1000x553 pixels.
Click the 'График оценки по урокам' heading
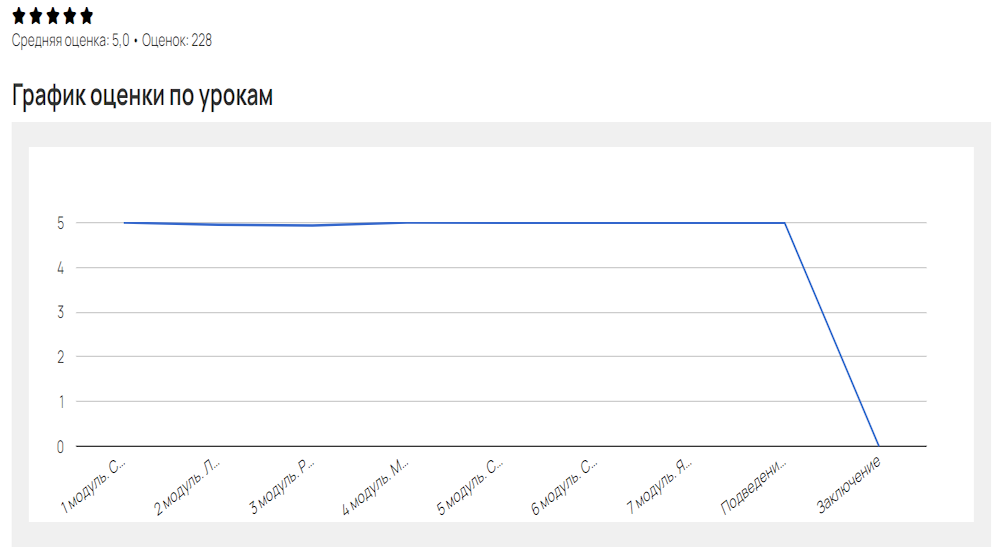[142, 96]
